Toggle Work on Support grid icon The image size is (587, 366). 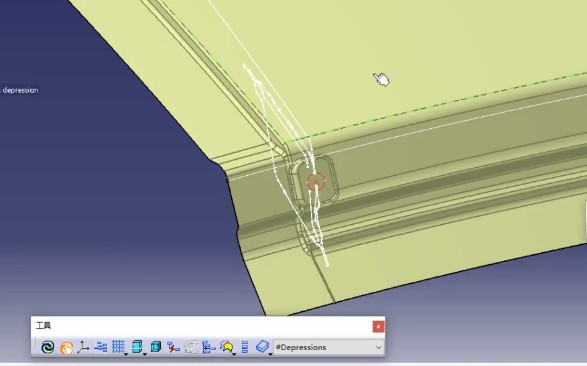coord(118,347)
